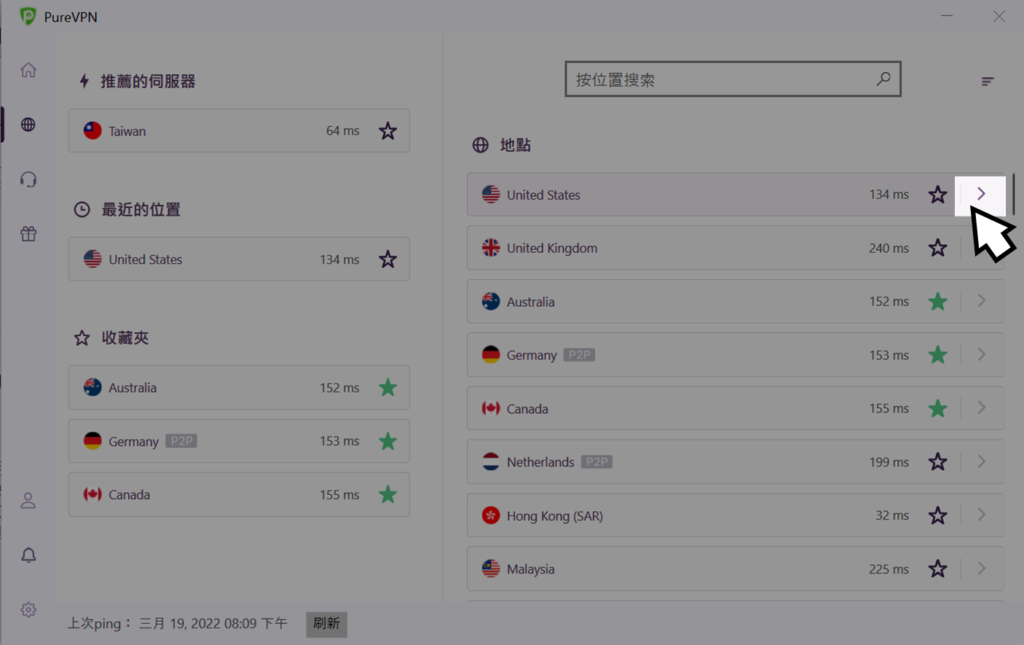The image size is (1024, 645).
Task: Select Hong Kong (SAR) in locations list
Action: click(735, 515)
